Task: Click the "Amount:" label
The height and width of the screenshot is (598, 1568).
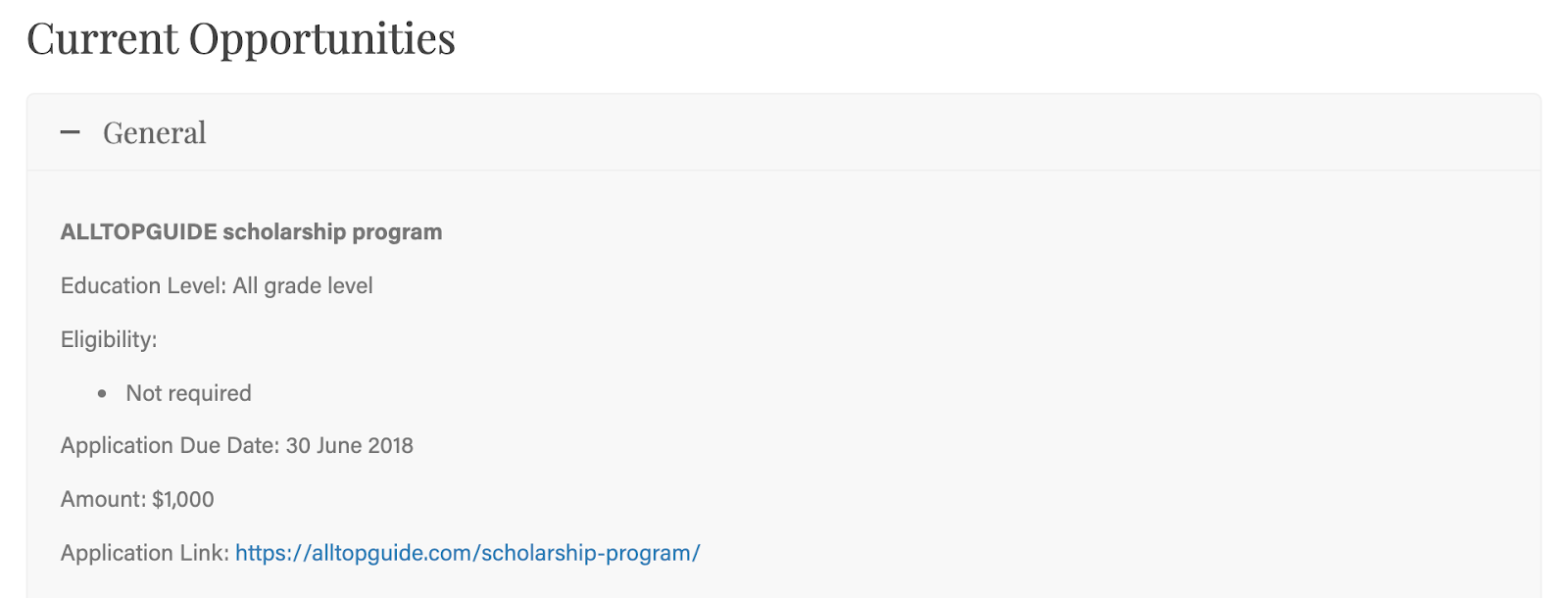Action: [x=103, y=500]
